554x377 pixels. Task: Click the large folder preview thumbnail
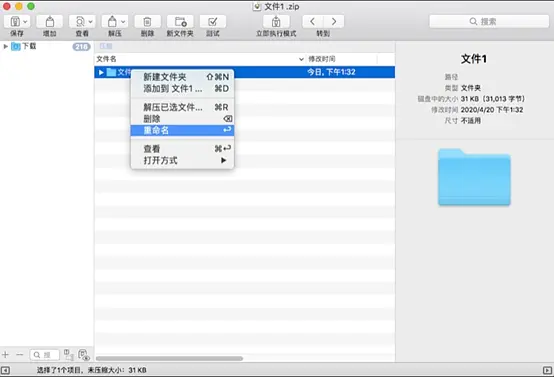click(x=474, y=177)
